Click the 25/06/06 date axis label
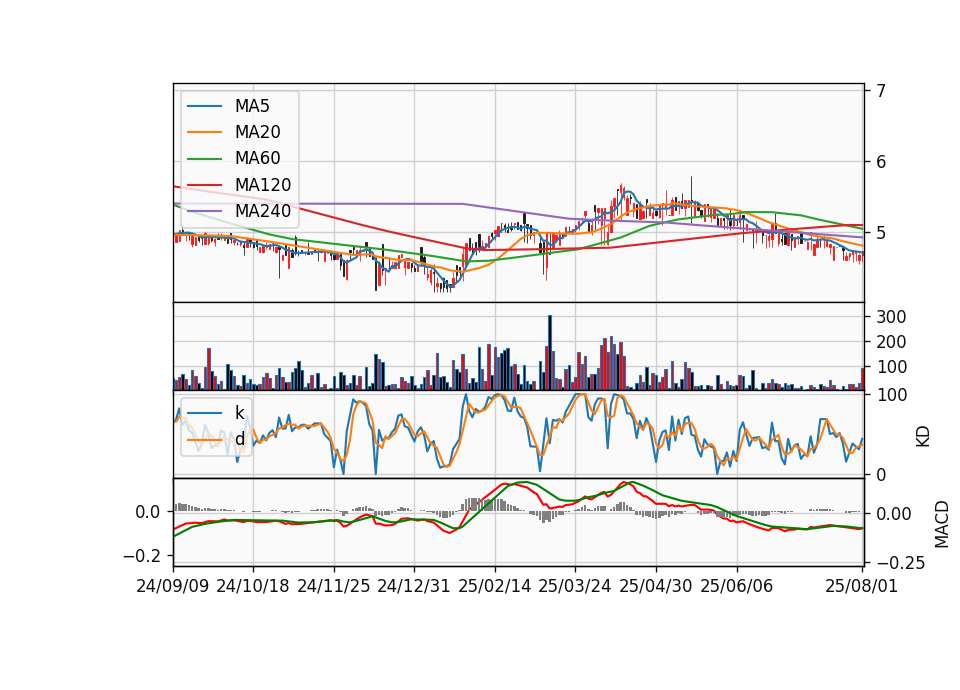960x690 pixels. tap(737, 586)
